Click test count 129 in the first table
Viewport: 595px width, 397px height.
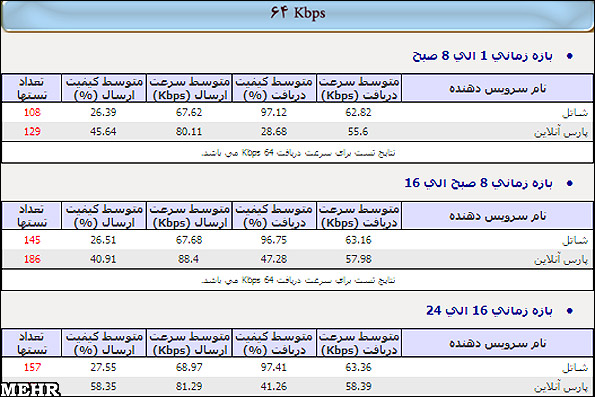[32, 132]
